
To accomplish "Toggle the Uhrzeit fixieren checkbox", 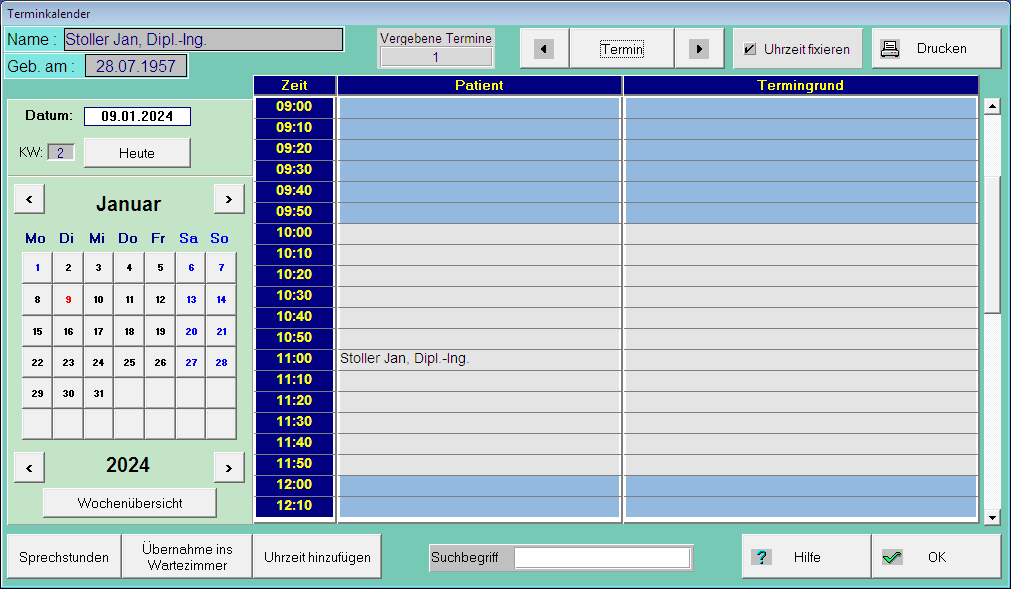I will (750, 49).
